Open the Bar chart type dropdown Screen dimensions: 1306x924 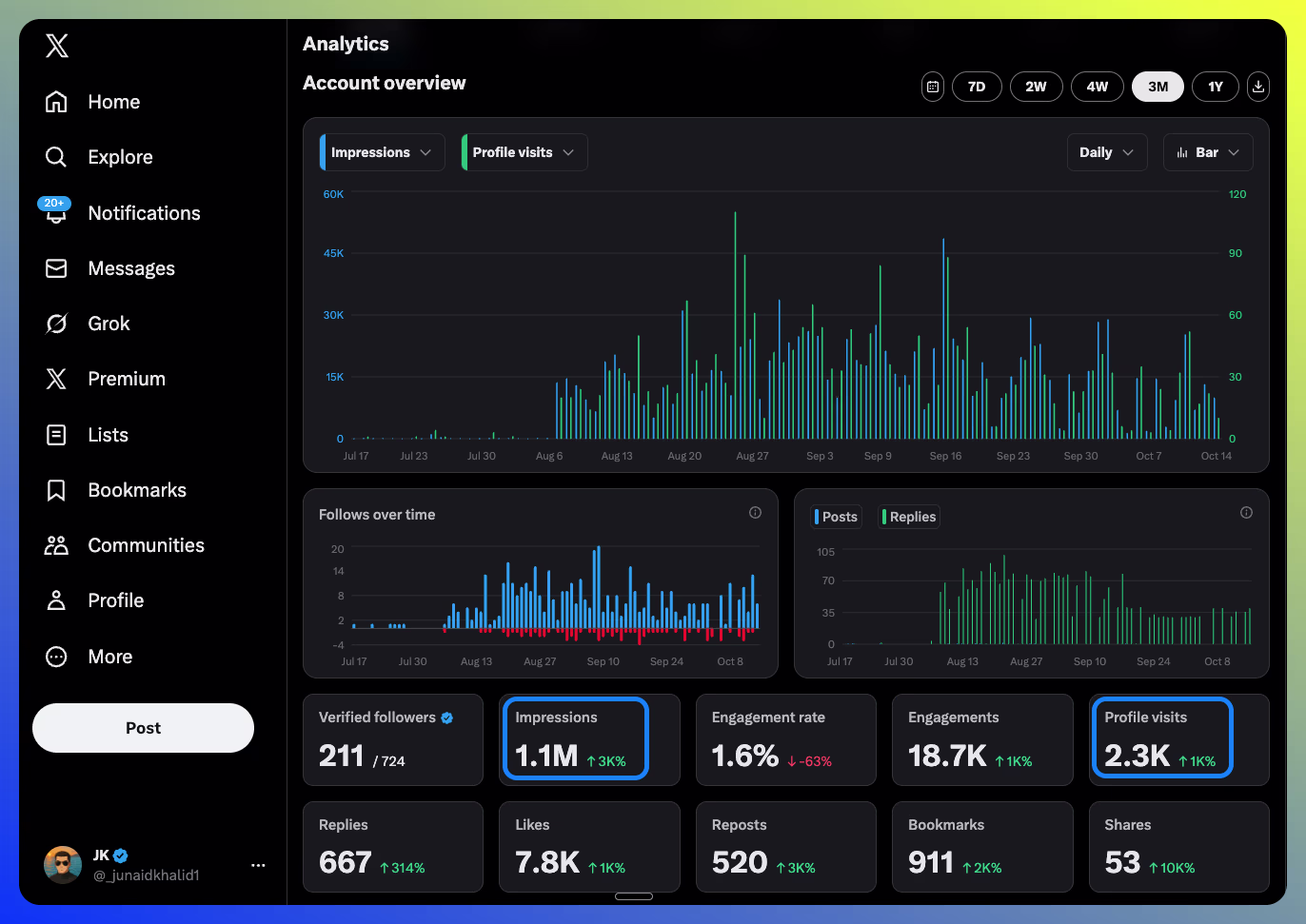click(1208, 152)
